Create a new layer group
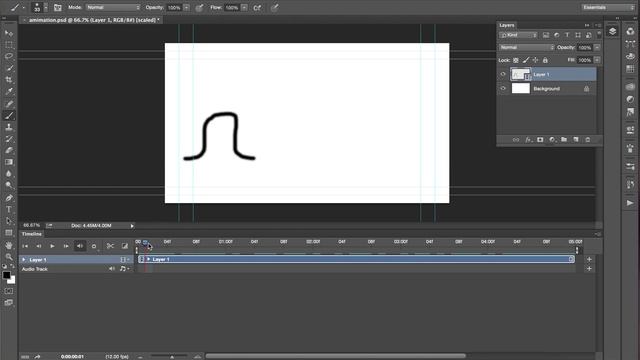Image resolution: width=640 pixels, height=360 pixels. pos(564,140)
